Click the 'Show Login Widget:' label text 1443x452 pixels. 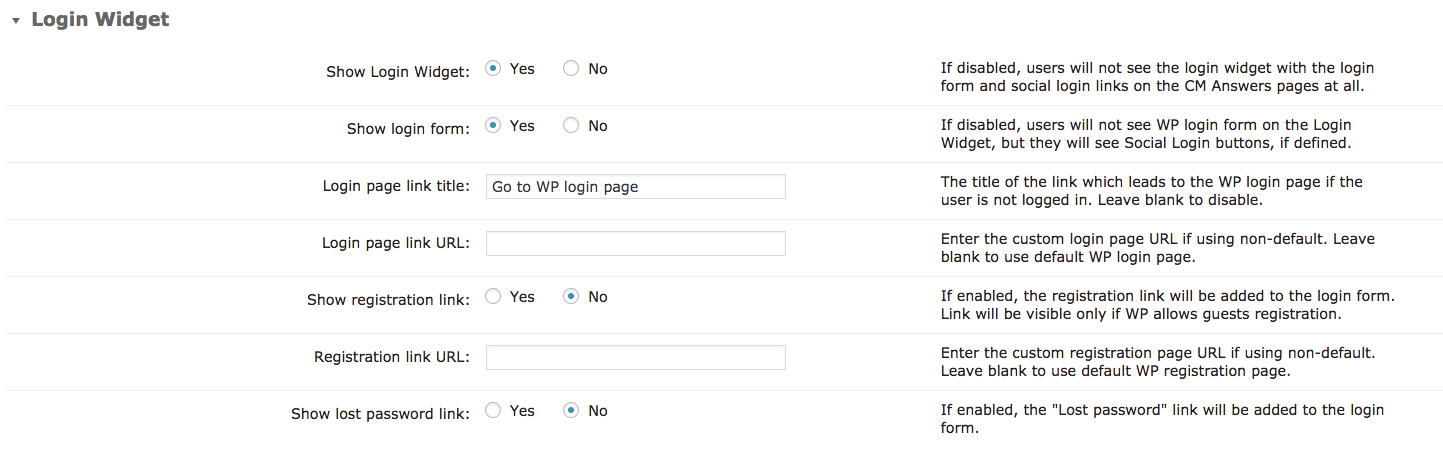tap(397, 72)
